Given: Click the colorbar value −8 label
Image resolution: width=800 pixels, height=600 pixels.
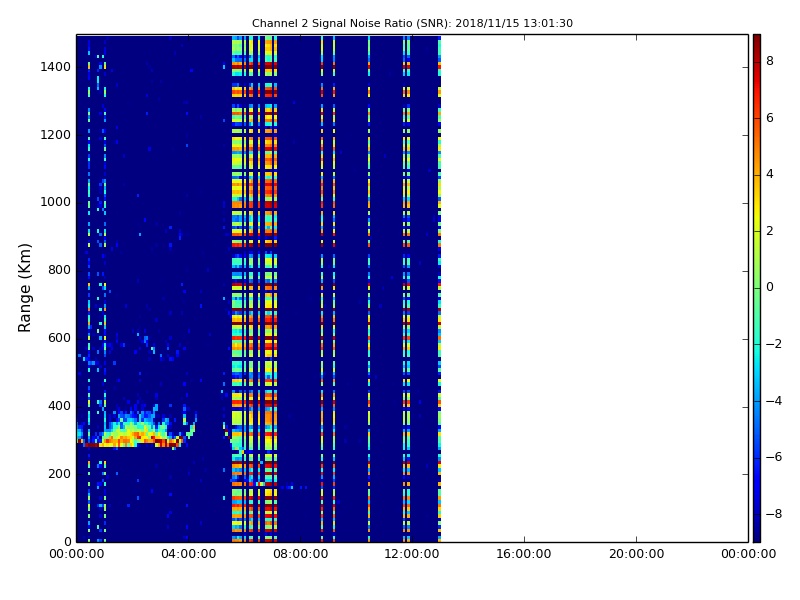Looking at the screenshot, I should coord(773,514).
